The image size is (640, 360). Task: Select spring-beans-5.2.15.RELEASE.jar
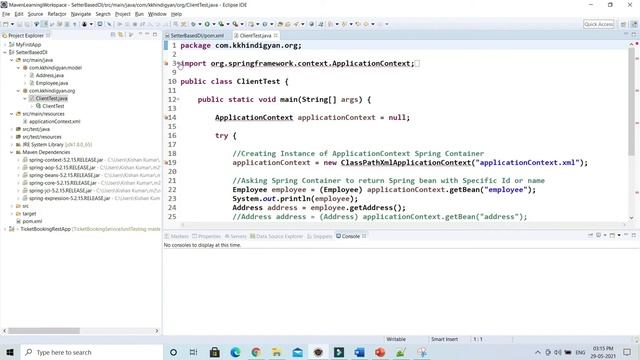[x=64, y=175]
